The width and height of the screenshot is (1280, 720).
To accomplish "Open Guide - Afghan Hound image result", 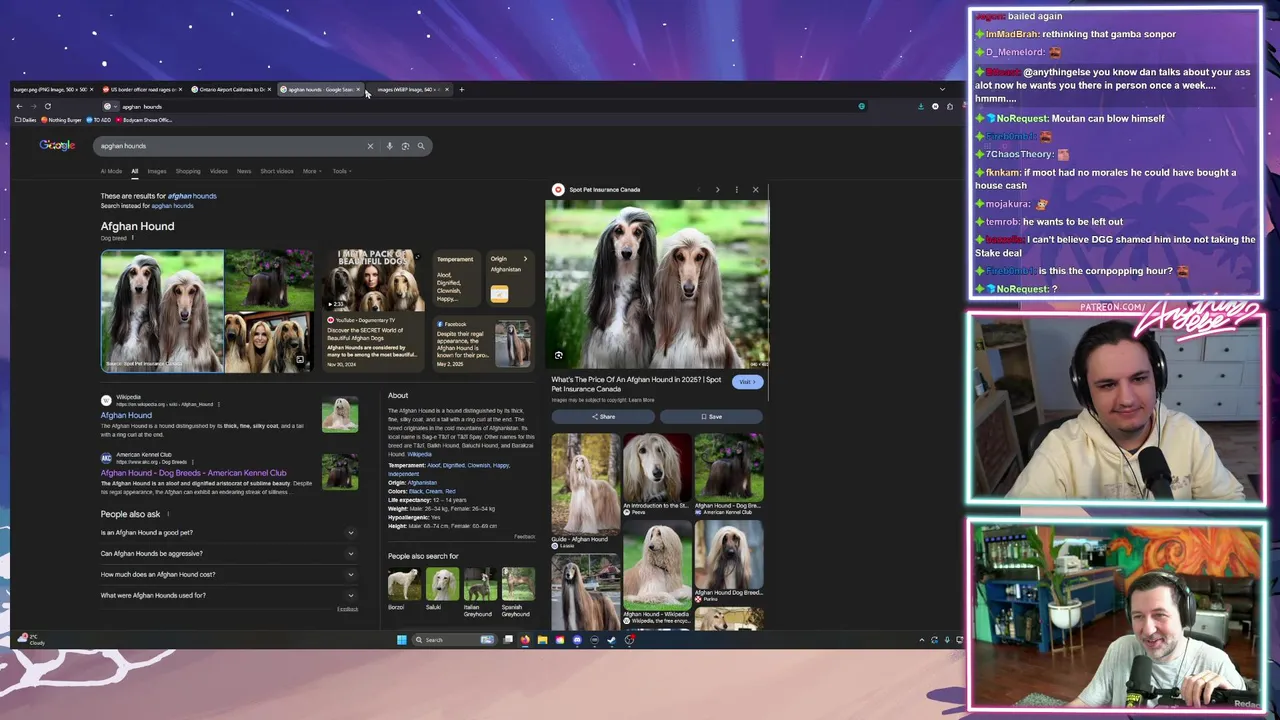I will (x=585, y=483).
